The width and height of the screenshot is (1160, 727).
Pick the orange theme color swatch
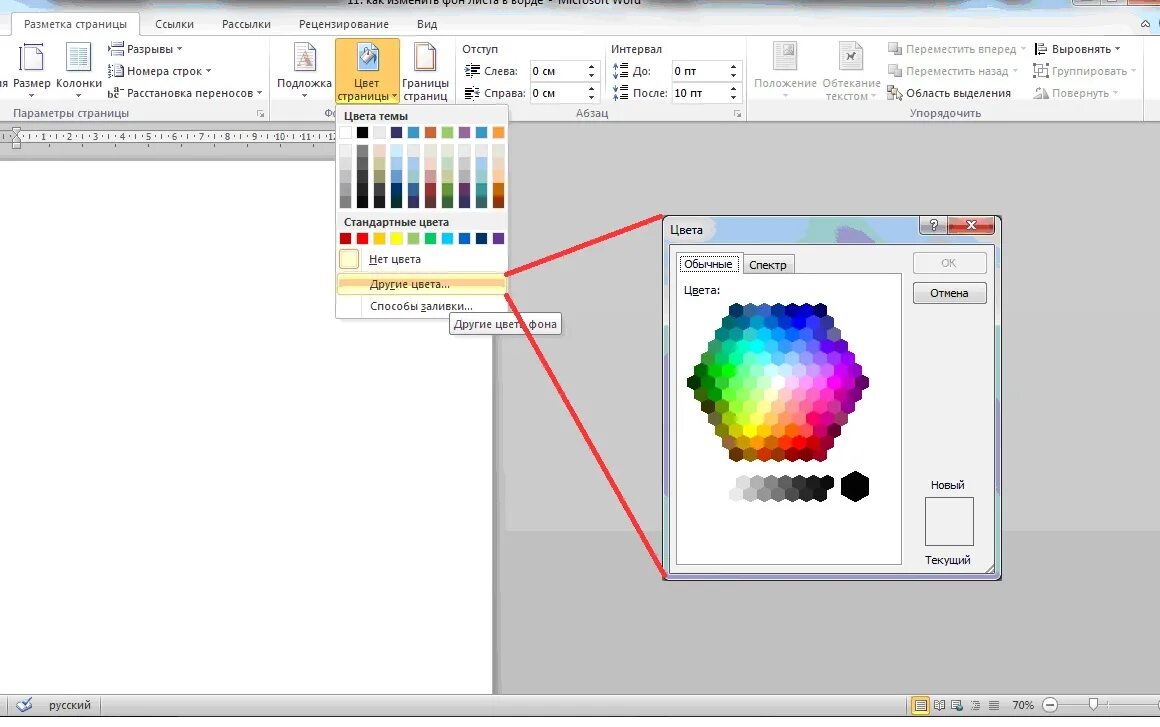coord(499,132)
